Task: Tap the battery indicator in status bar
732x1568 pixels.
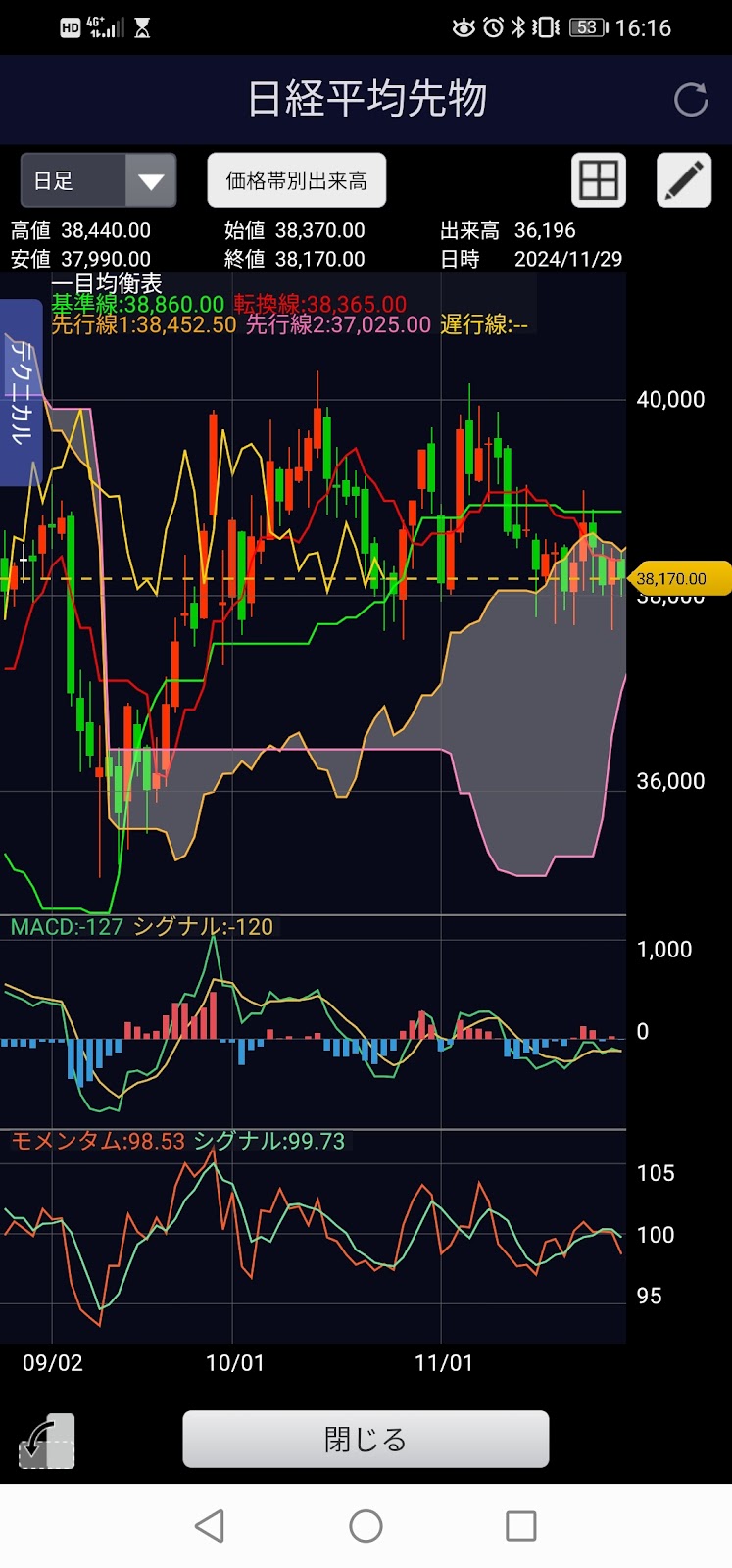Action: 589,27
